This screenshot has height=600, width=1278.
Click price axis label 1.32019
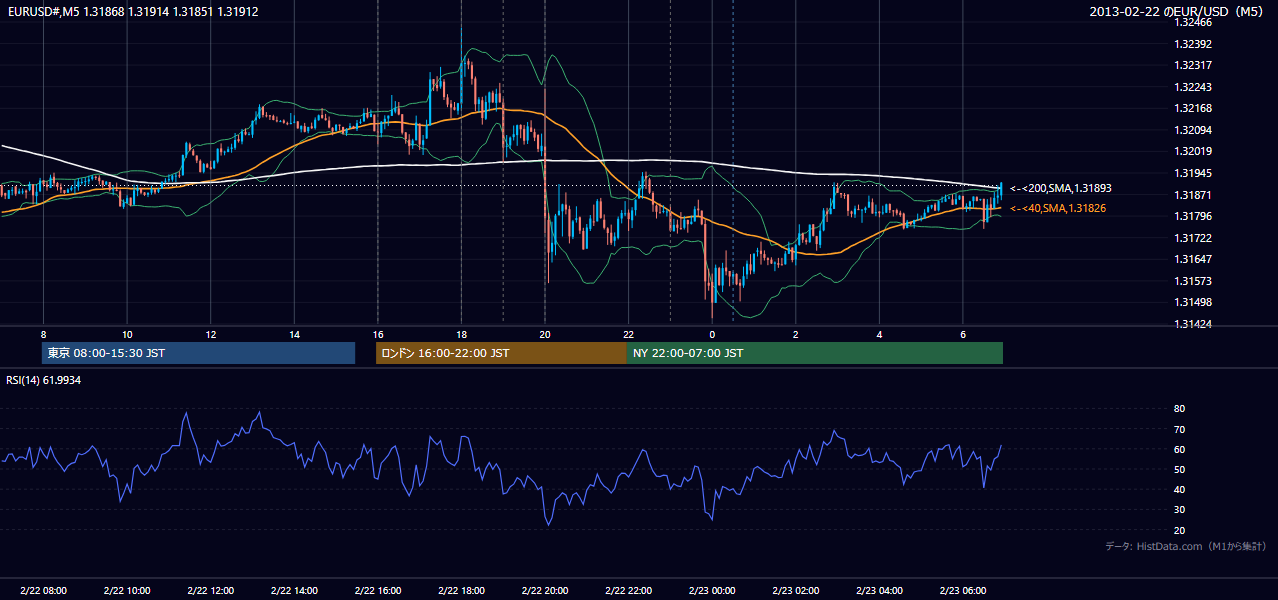tap(1193, 151)
